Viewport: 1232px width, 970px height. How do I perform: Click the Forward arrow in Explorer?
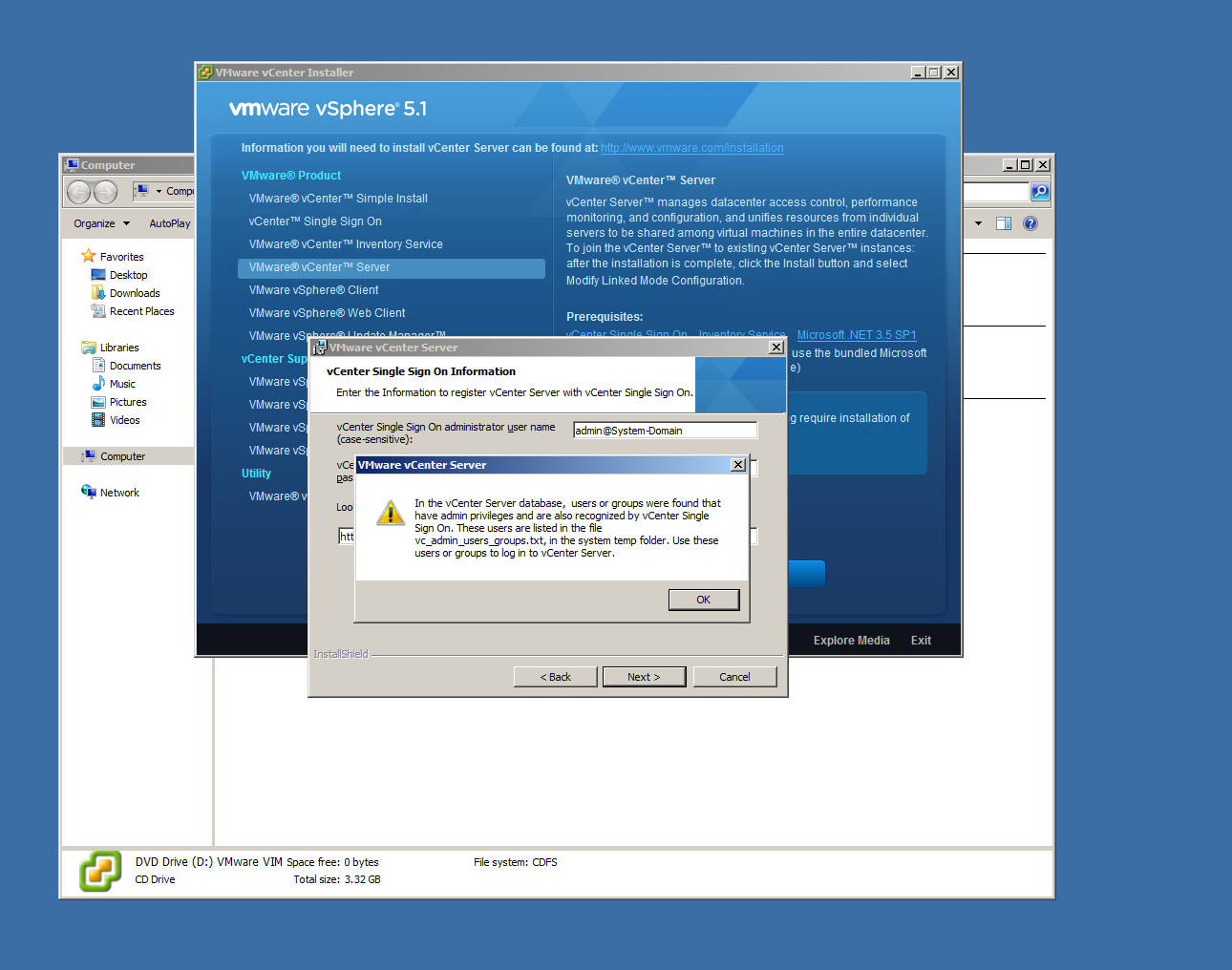[105, 192]
